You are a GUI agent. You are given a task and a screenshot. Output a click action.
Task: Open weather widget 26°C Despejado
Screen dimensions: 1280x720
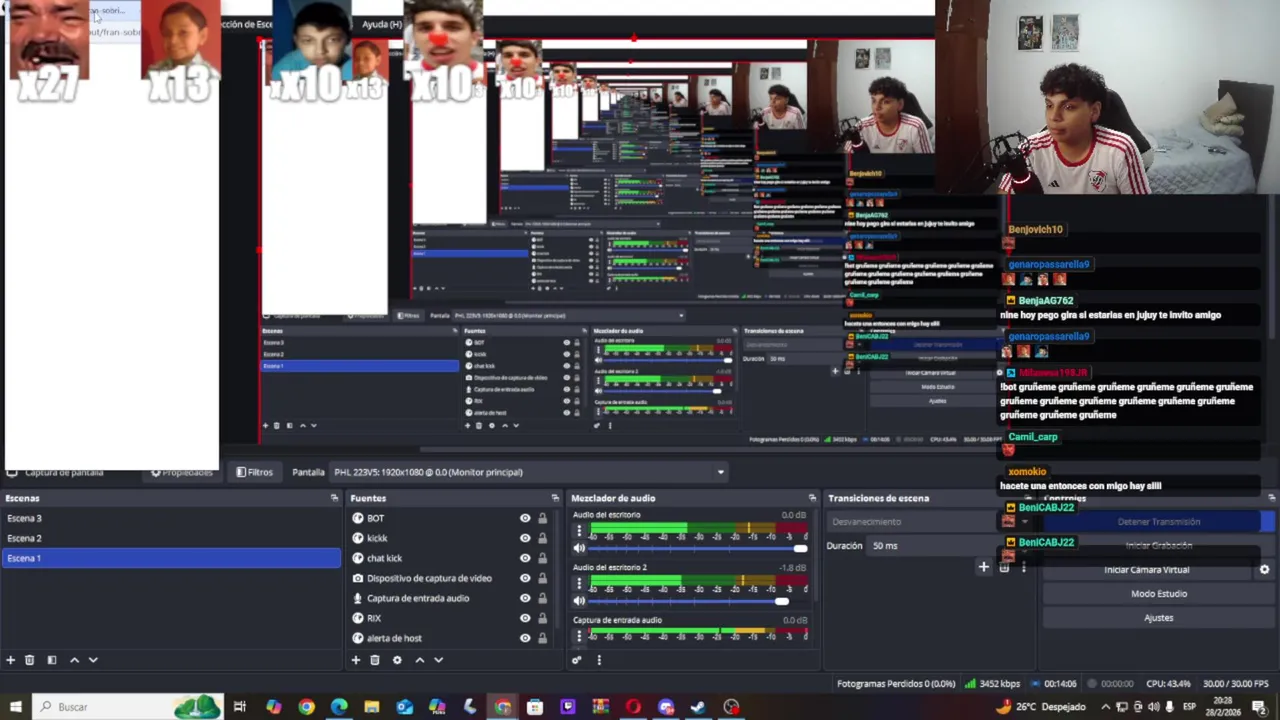click(1041, 707)
